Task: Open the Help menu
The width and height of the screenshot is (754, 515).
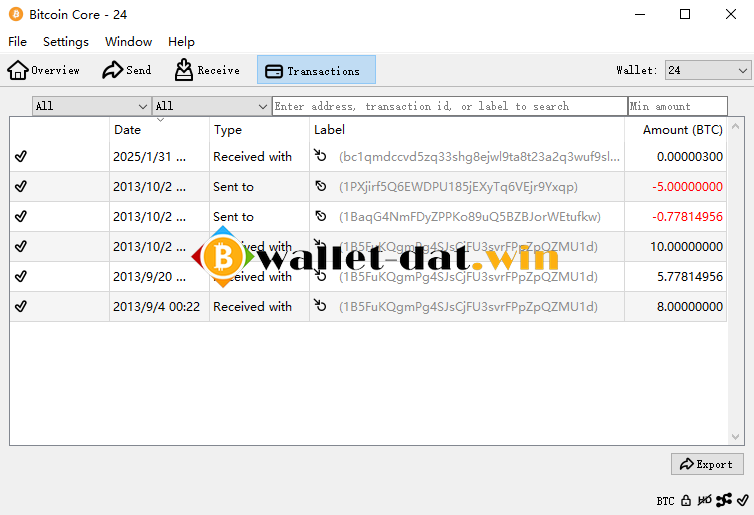Action: click(x=181, y=42)
